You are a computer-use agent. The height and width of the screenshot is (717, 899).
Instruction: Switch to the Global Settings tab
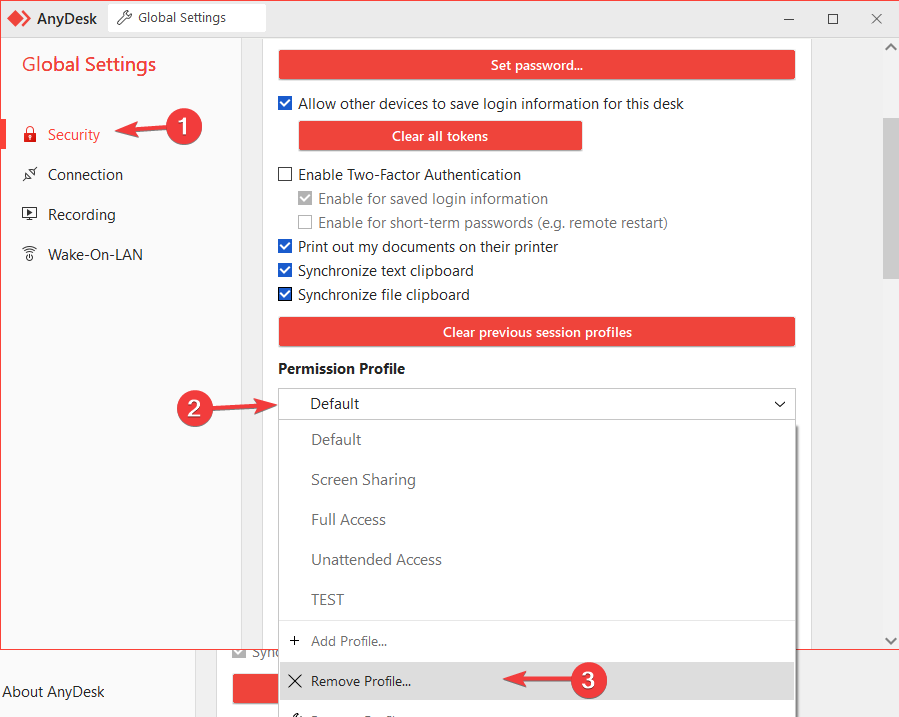coord(186,17)
